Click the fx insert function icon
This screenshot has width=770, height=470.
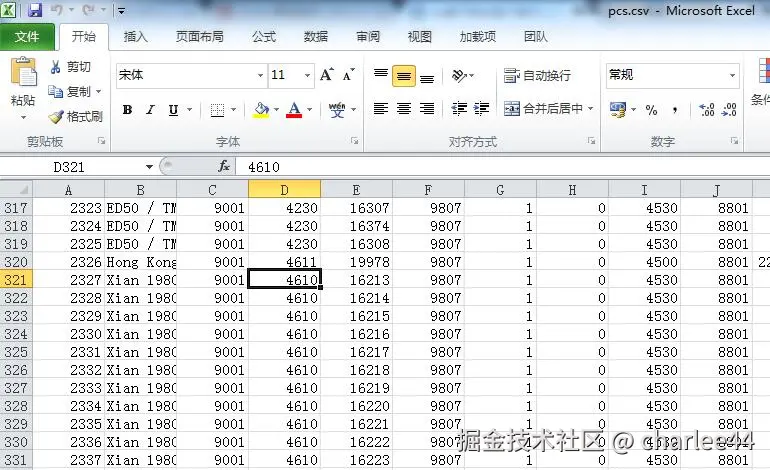click(224, 166)
